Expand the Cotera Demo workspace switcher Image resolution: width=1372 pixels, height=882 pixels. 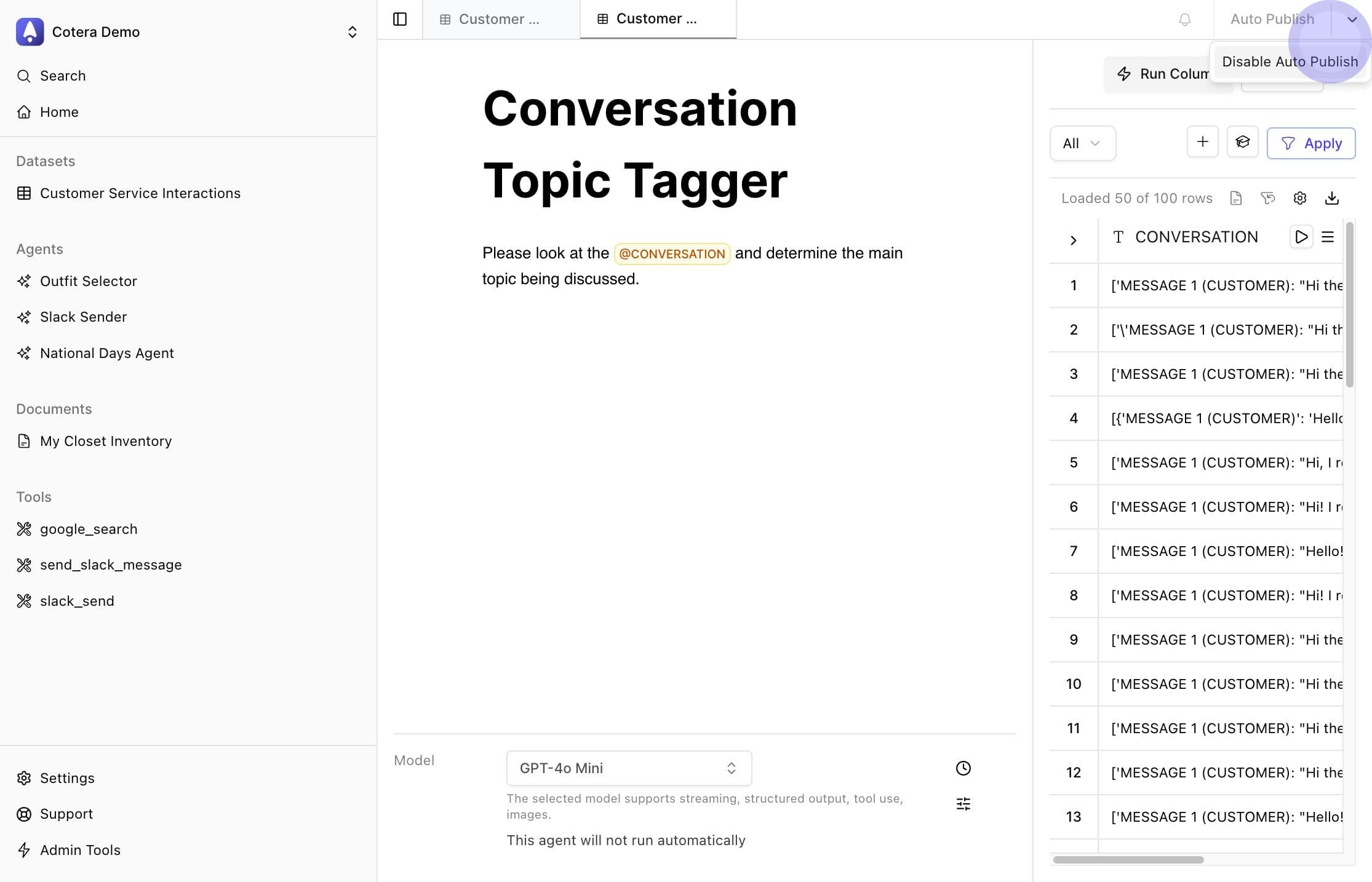click(x=352, y=32)
